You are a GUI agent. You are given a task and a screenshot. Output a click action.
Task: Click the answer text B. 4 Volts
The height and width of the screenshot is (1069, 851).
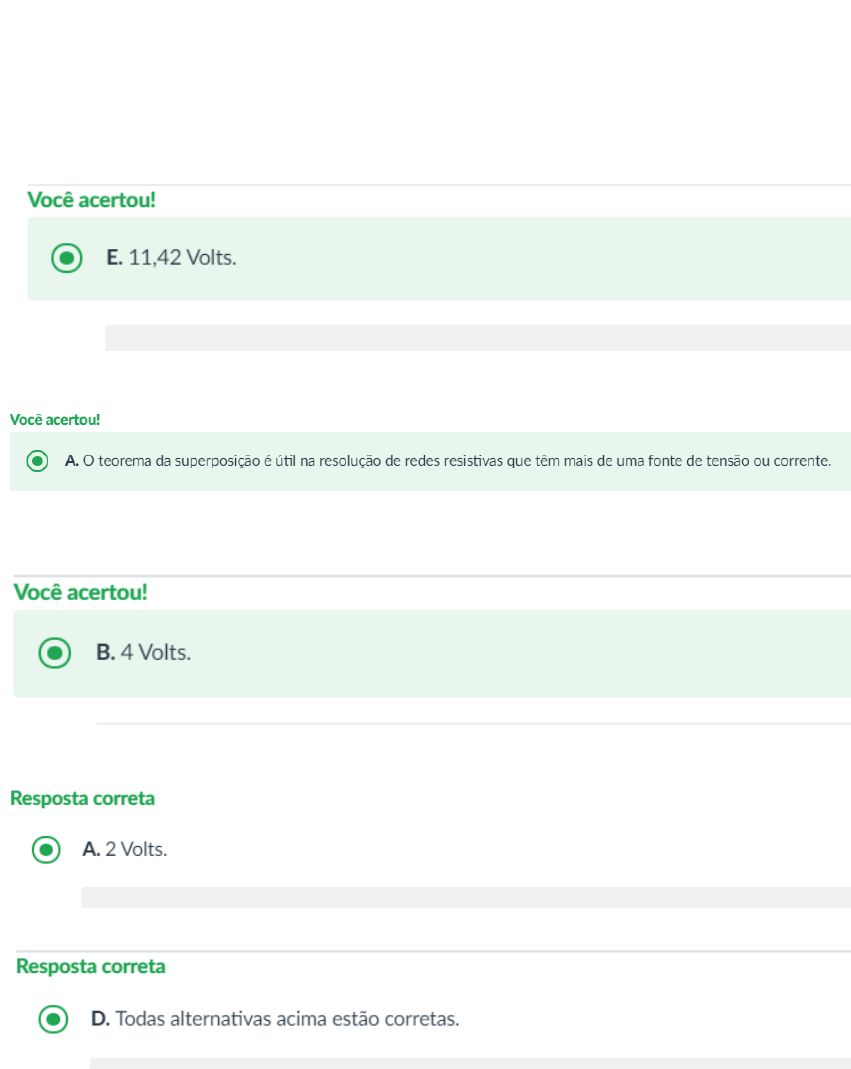pos(143,652)
